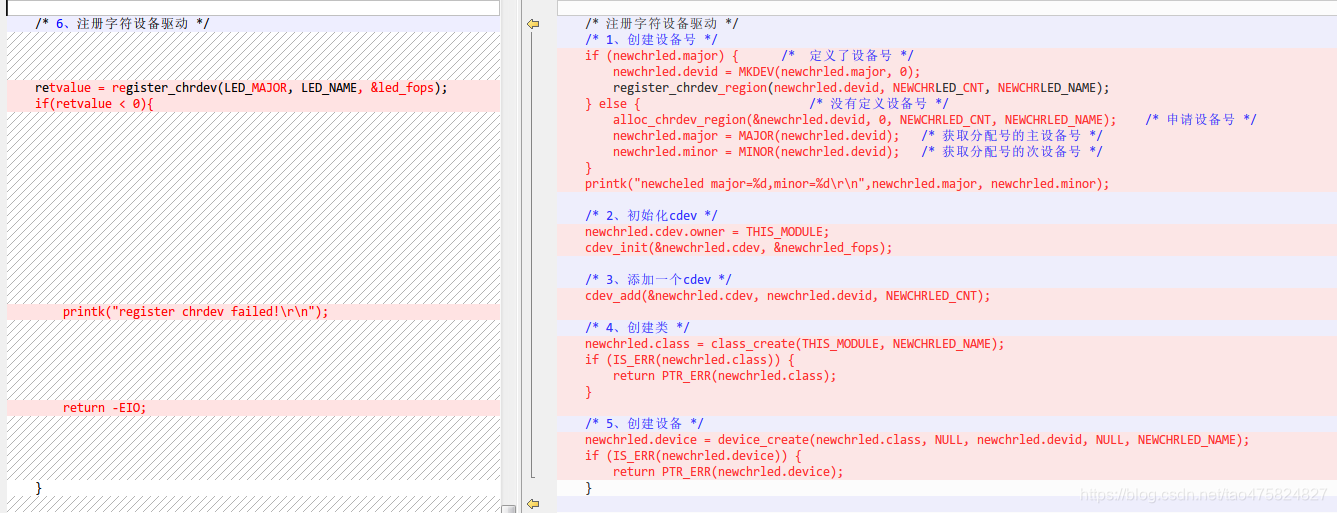
Task: Click right pane comment '/* 1、创建设备号 */'
Action: coord(651,40)
